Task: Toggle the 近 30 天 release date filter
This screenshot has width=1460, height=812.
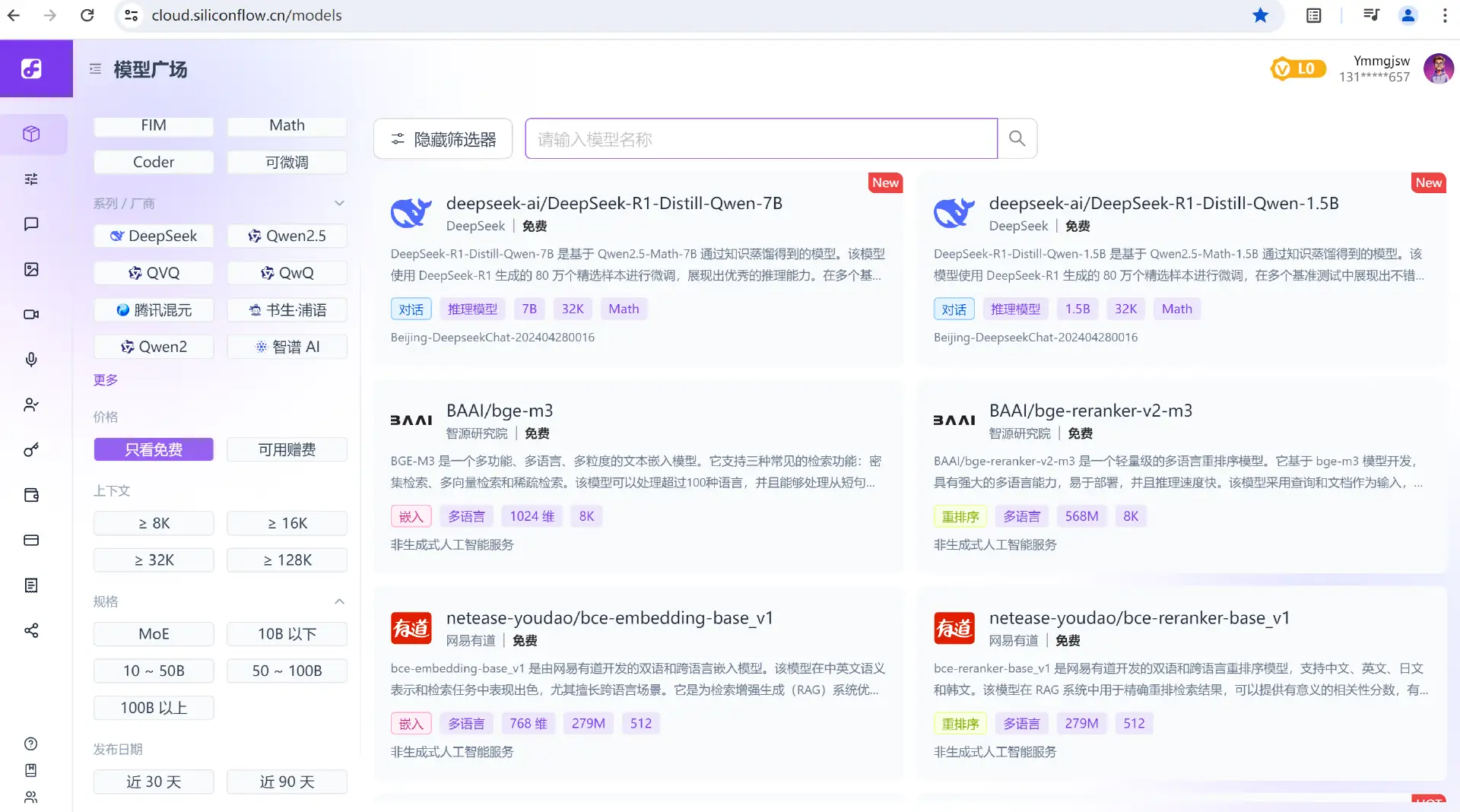Action: coord(154,782)
